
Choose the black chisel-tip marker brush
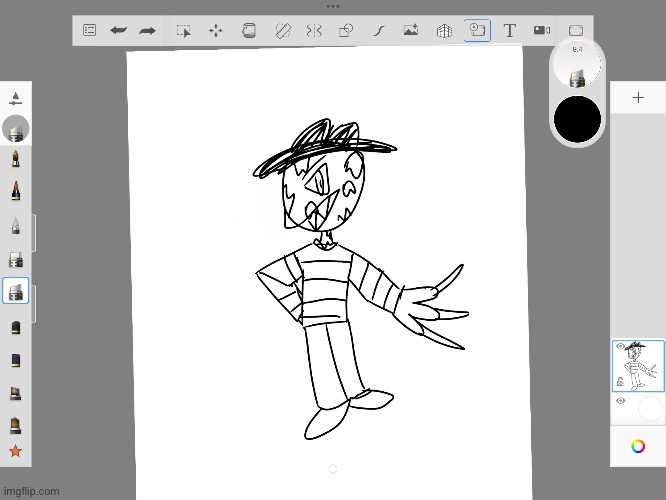pyautogui.click(x=16, y=328)
